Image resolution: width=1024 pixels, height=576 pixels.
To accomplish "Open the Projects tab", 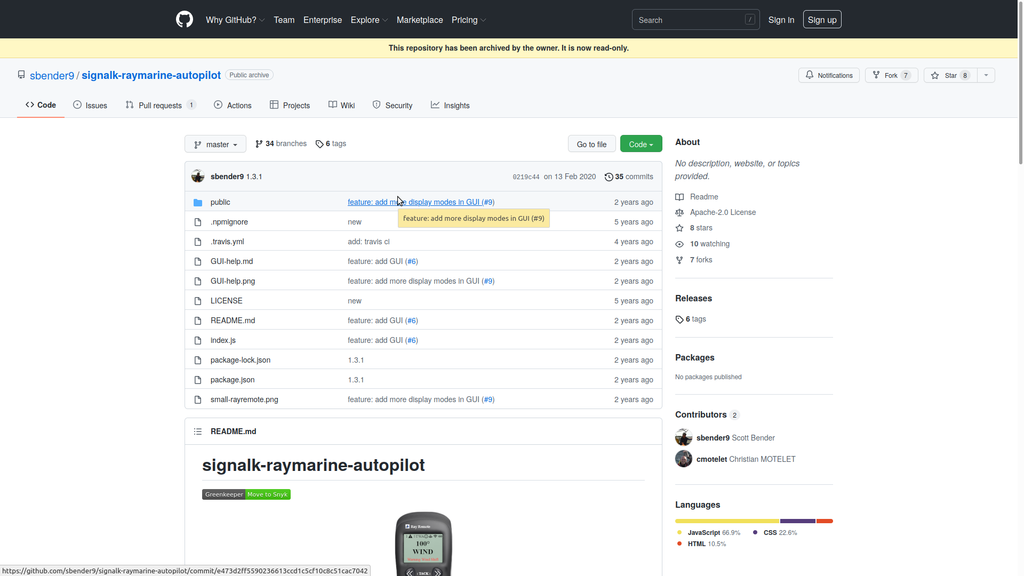I will click(290, 105).
